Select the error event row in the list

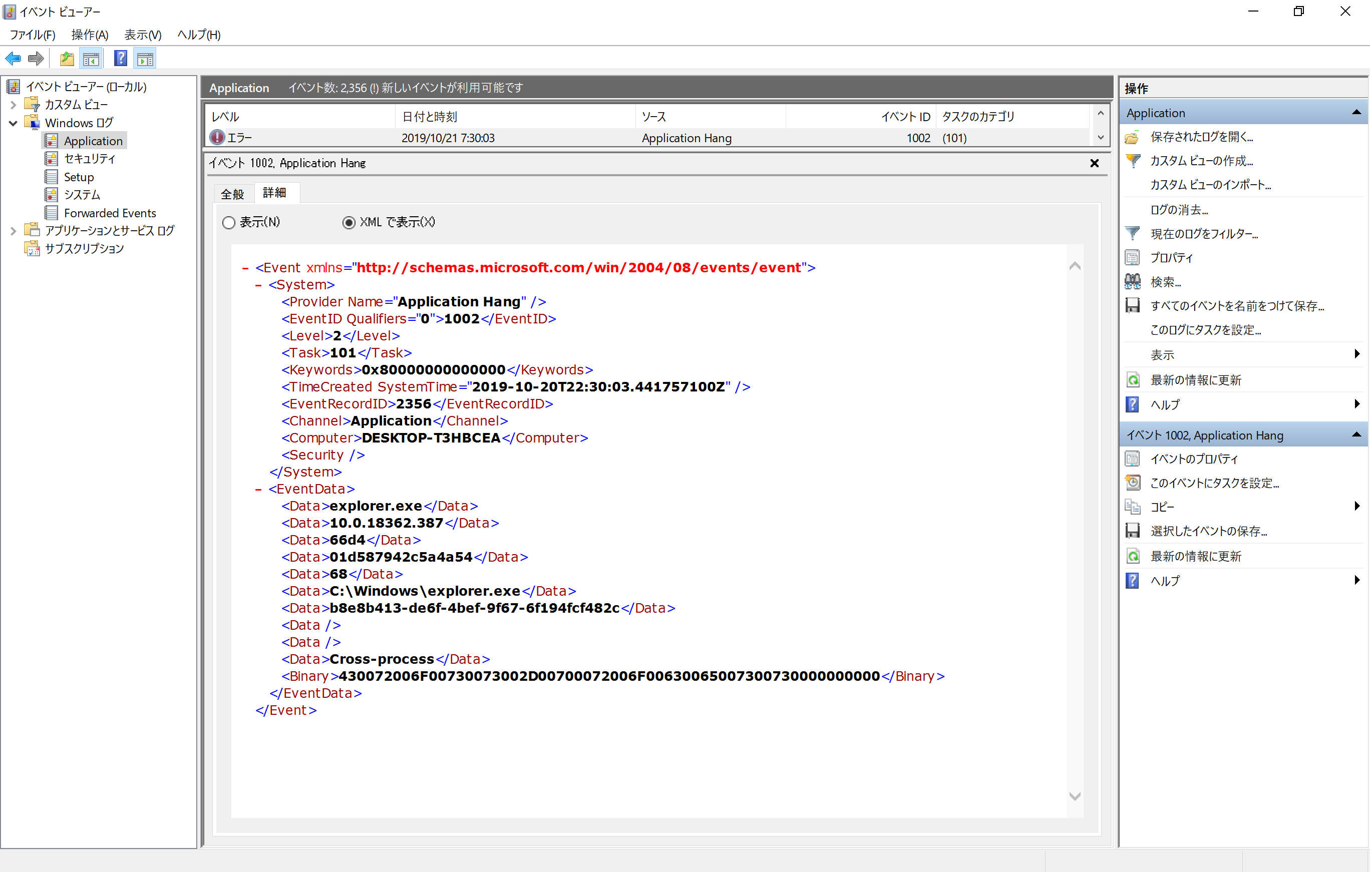tap(646, 138)
